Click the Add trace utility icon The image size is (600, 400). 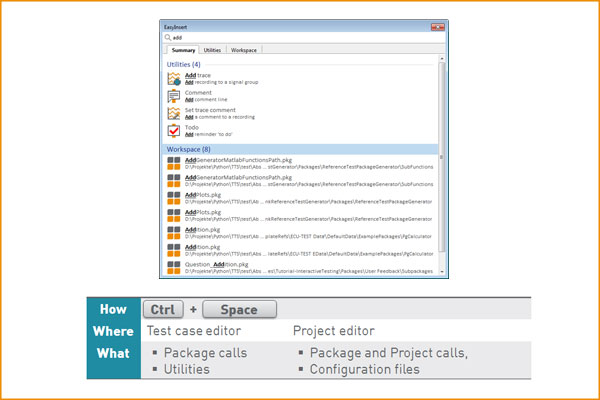174,78
